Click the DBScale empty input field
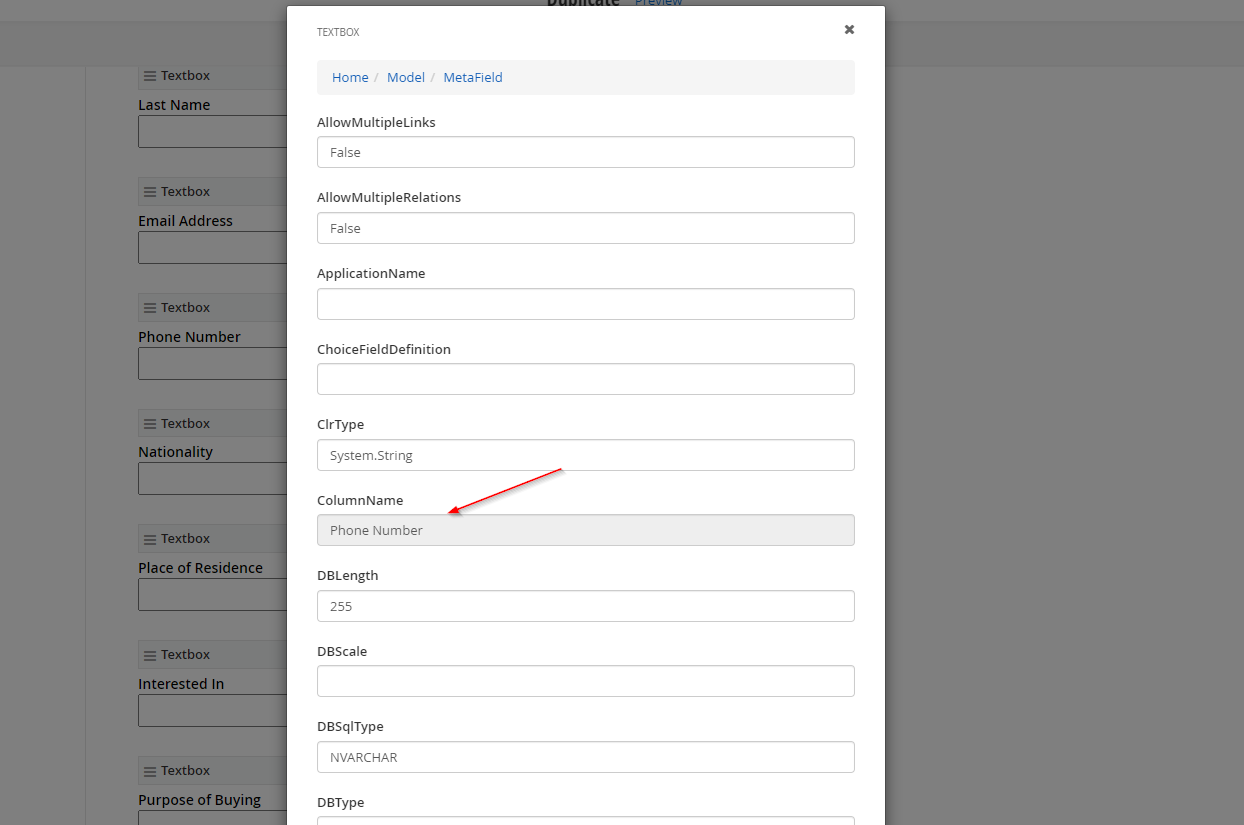1244x825 pixels. (585, 681)
